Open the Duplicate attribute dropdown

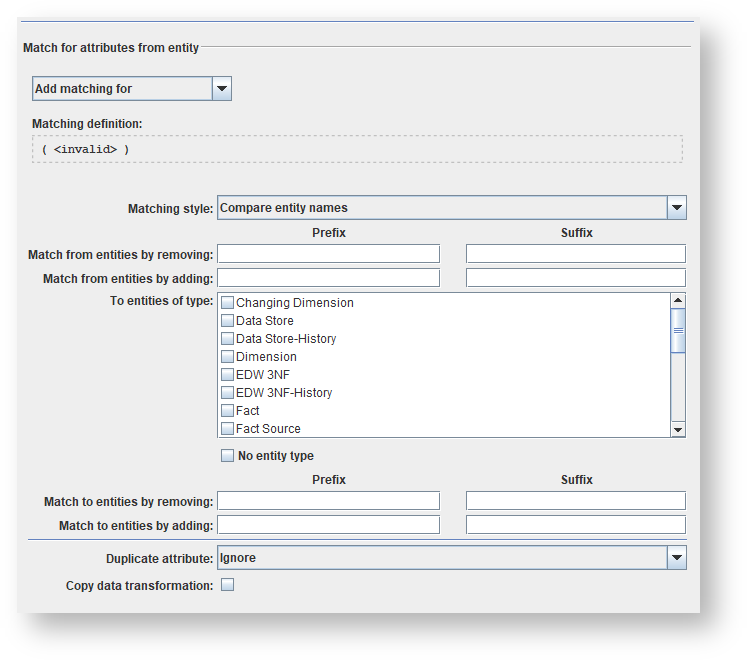pyautogui.click(x=676, y=558)
